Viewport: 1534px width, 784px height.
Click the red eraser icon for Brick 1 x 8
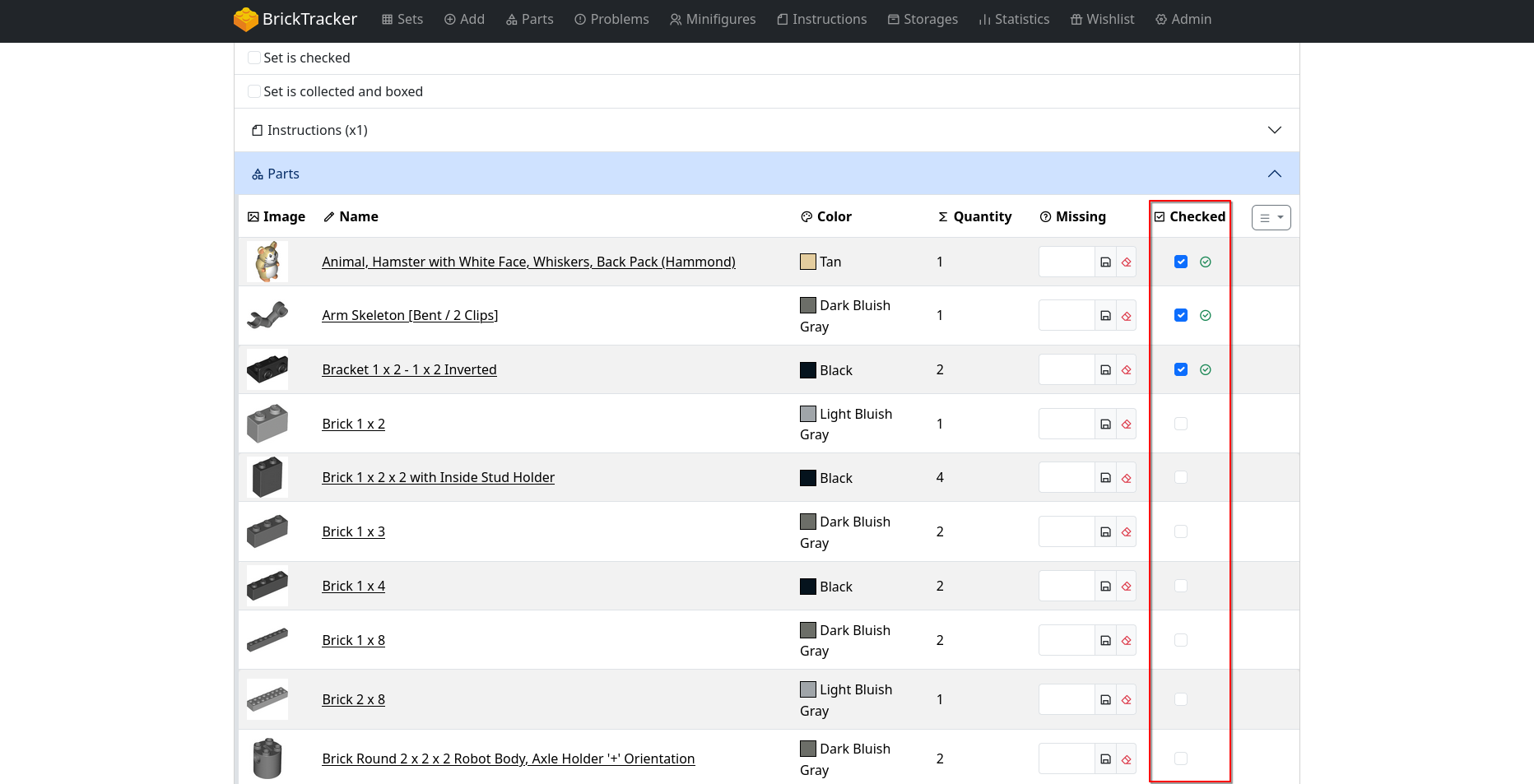point(1126,641)
